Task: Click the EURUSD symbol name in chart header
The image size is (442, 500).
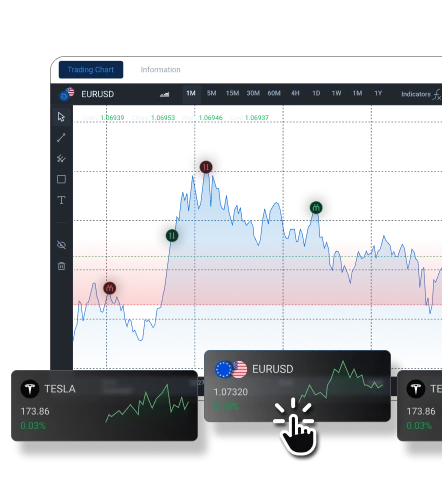Action: (x=98, y=94)
